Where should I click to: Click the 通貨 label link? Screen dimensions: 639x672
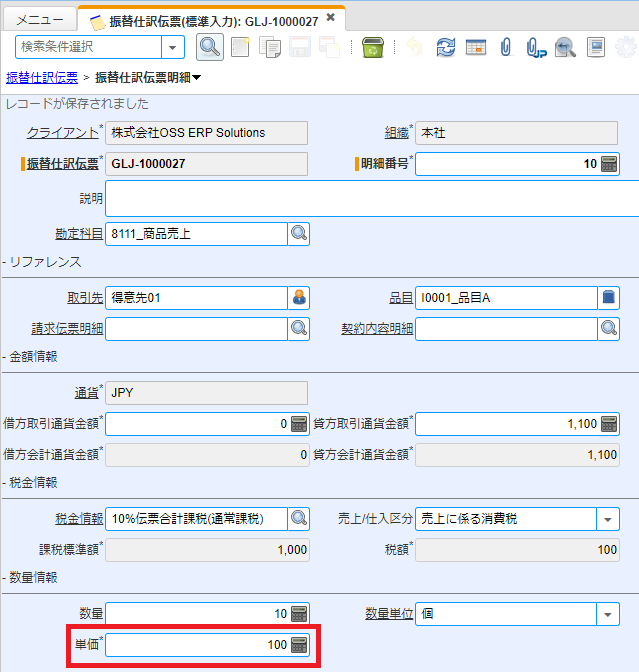point(87,393)
